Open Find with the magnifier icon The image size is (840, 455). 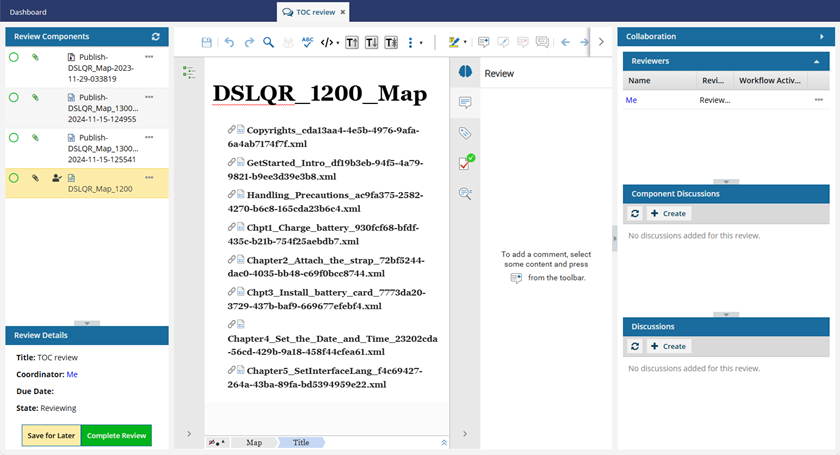coord(269,43)
